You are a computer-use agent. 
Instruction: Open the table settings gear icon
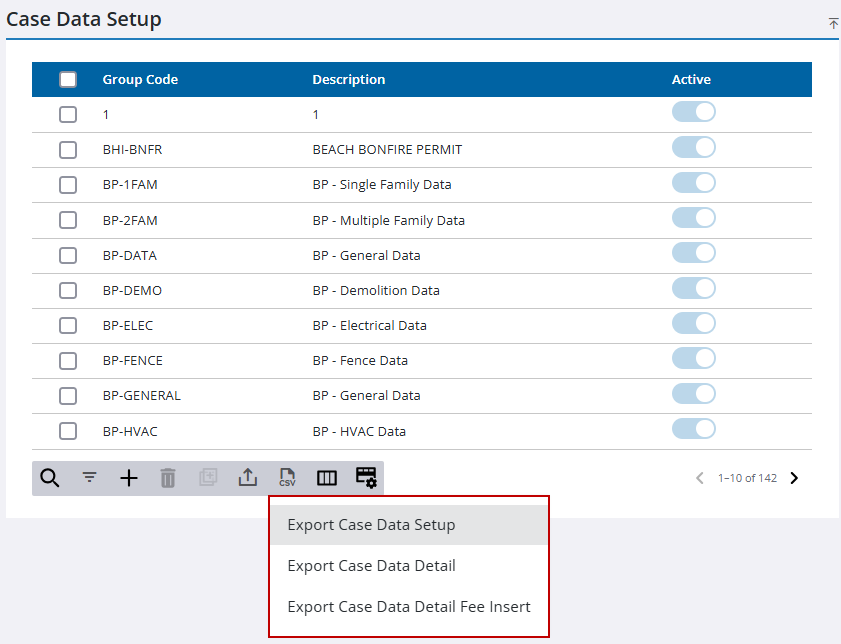(366, 478)
